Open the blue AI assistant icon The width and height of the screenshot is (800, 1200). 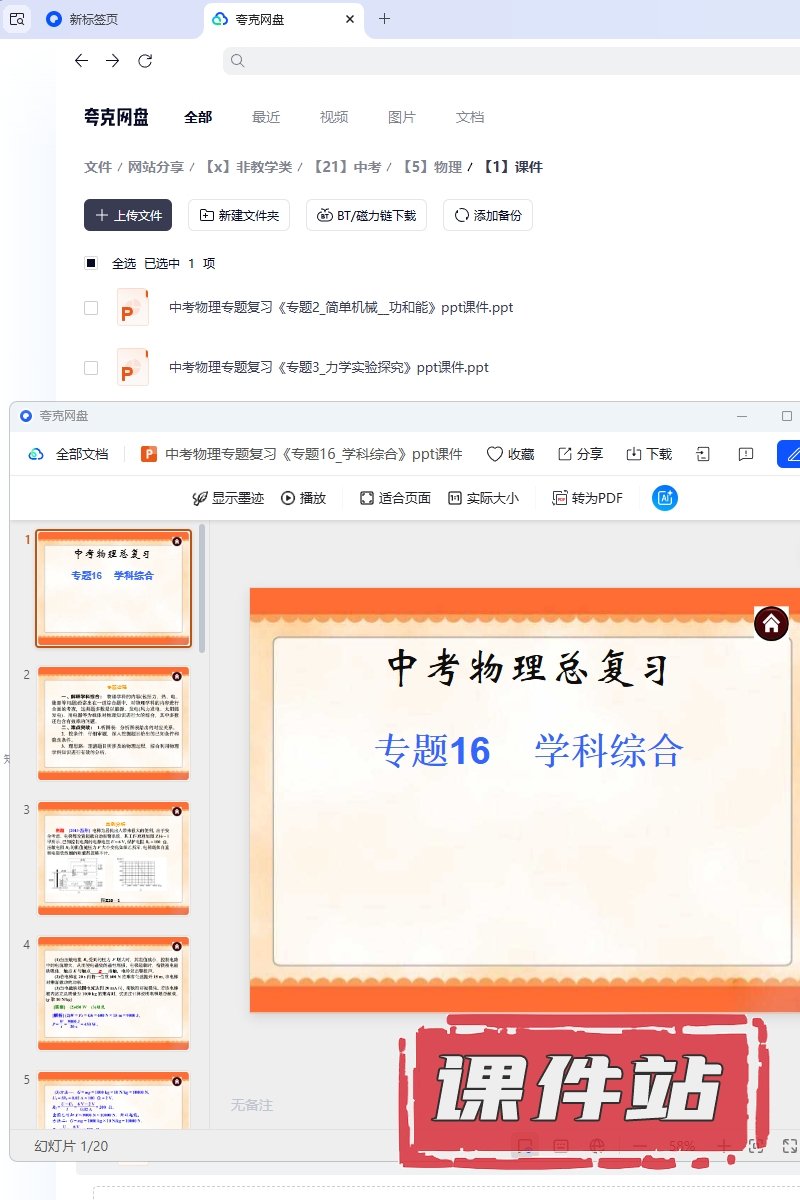(x=665, y=498)
